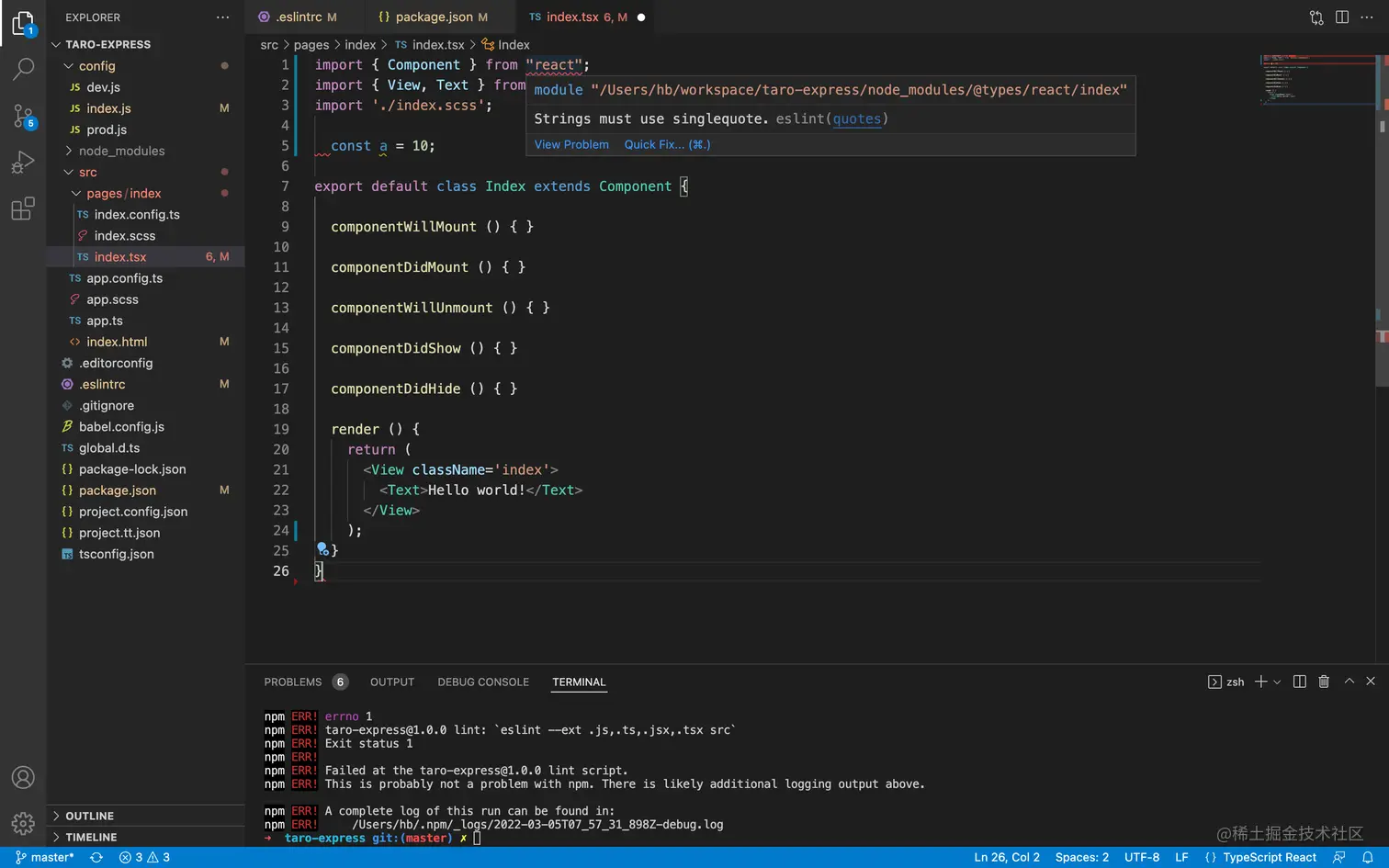Screen dimensions: 1389x868
Task: Open the Run and Debug view
Action: tap(23, 162)
